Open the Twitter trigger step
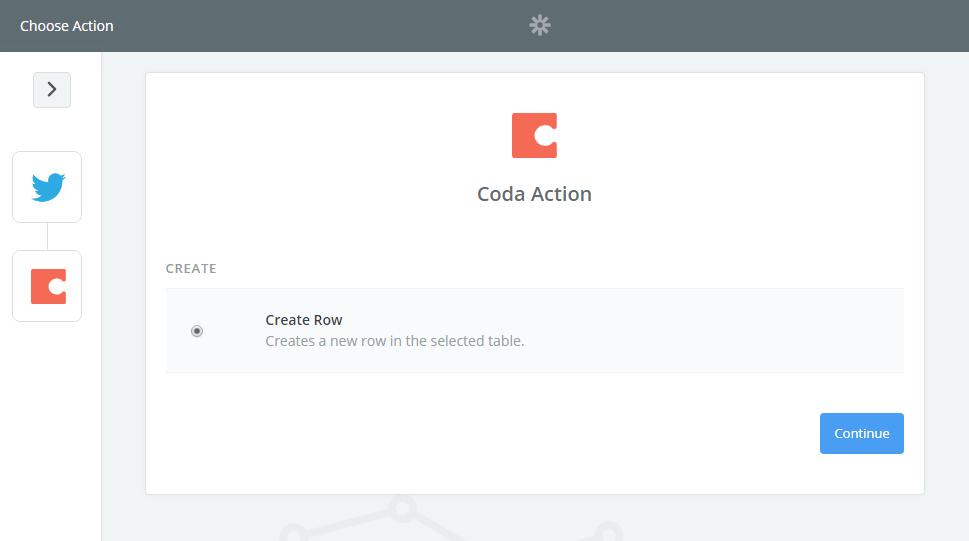The image size is (969, 541). click(47, 187)
